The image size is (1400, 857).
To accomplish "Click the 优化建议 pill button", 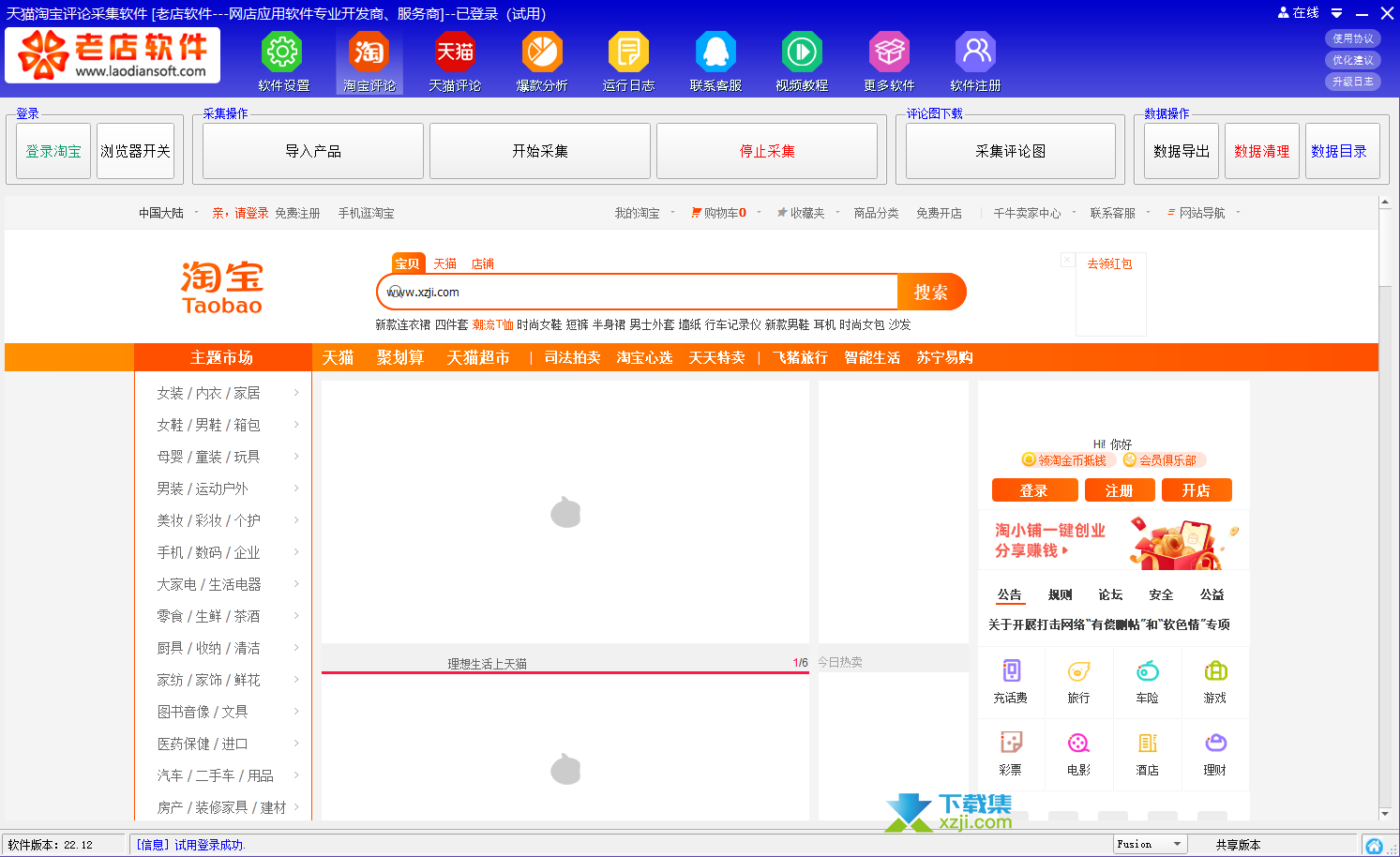I will (1353, 60).
